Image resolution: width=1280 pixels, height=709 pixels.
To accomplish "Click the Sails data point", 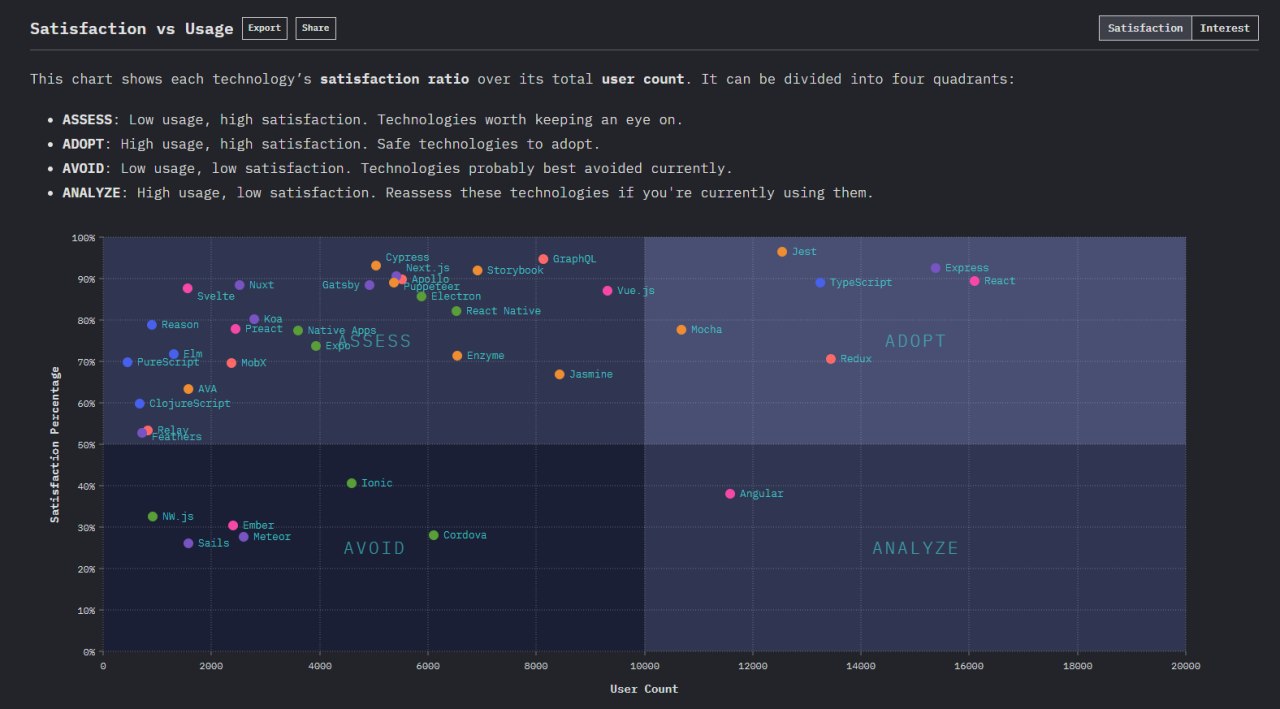I will pos(188,543).
